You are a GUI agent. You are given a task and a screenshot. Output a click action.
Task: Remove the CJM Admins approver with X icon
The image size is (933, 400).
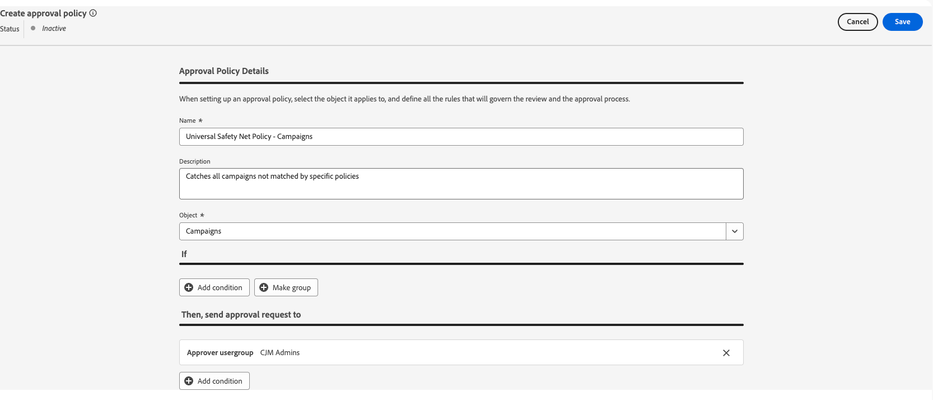point(726,352)
